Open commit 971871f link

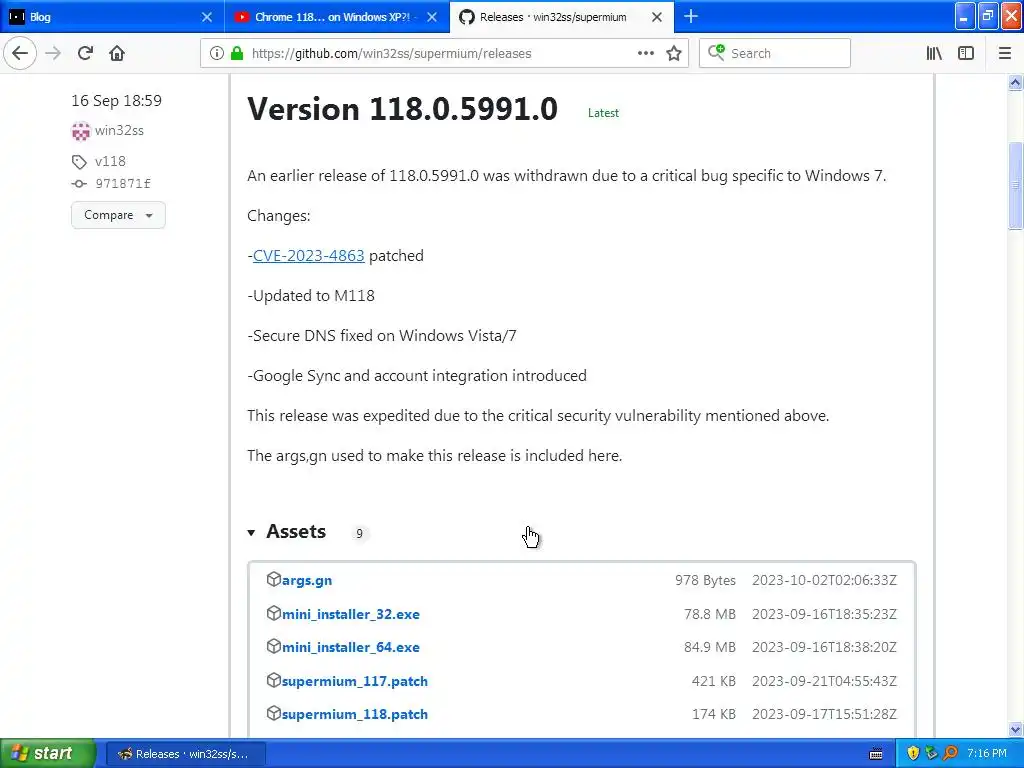click(x=123, y=184)
